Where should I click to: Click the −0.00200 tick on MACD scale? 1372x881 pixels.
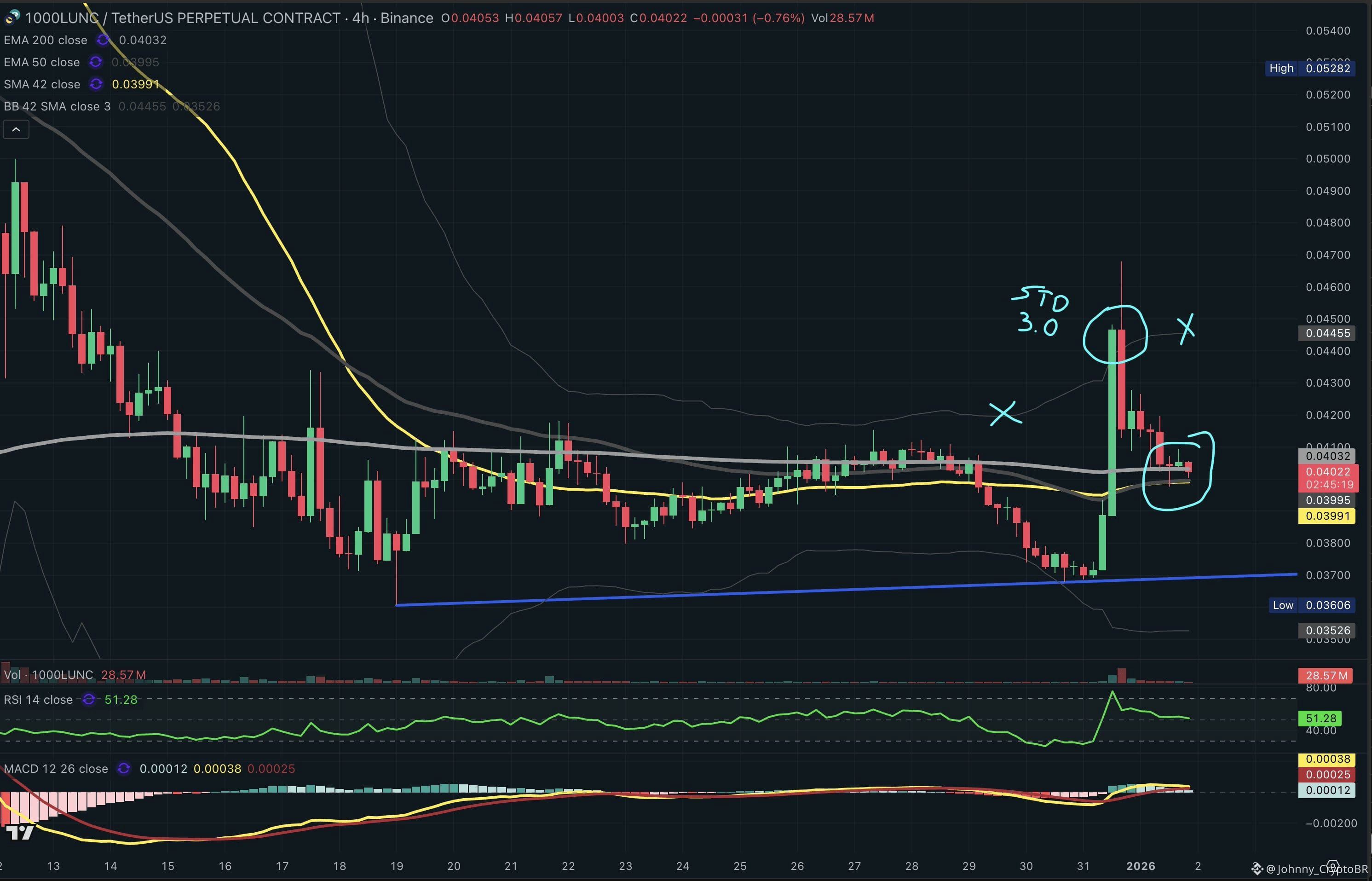[1331, 823]
